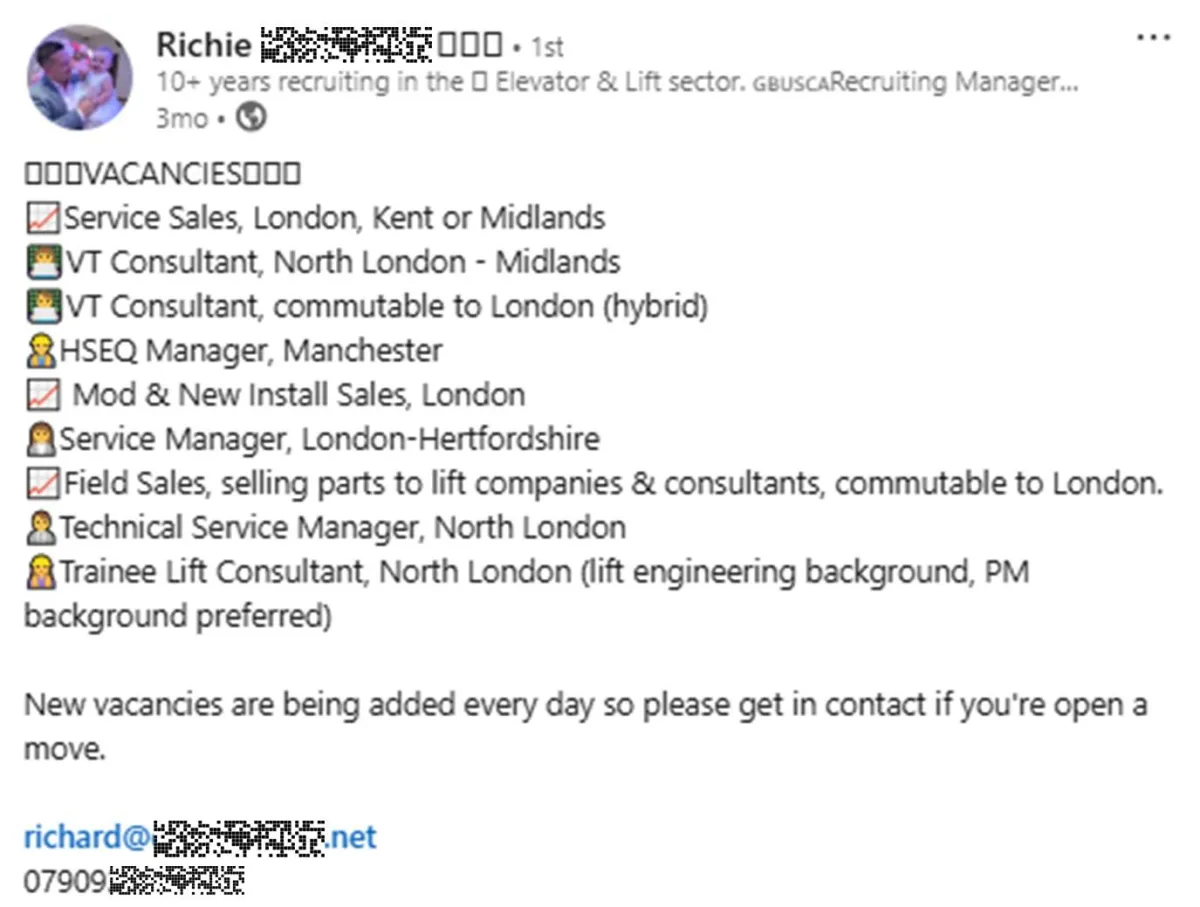Click the person emoji beside HSEQ Manager
This screenshot has width=1200, height=907.
(42, 351)
